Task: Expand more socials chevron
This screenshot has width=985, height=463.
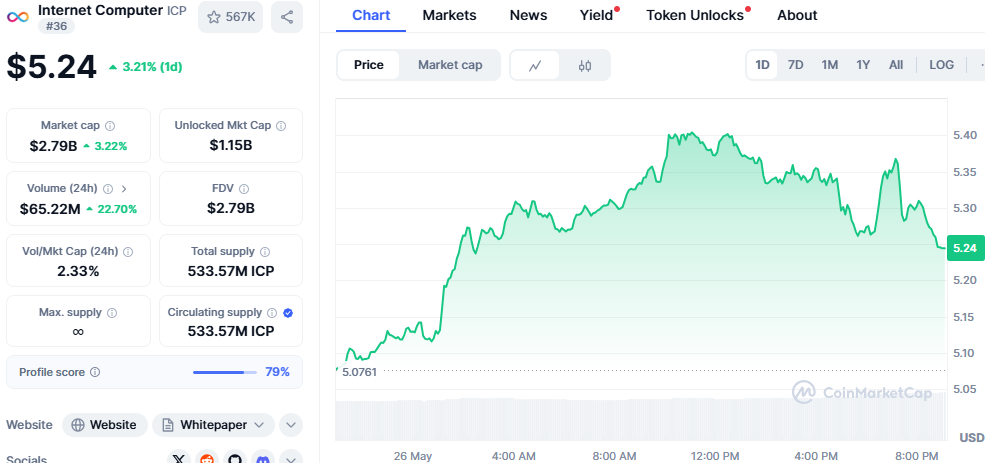Action: [291, 459]
